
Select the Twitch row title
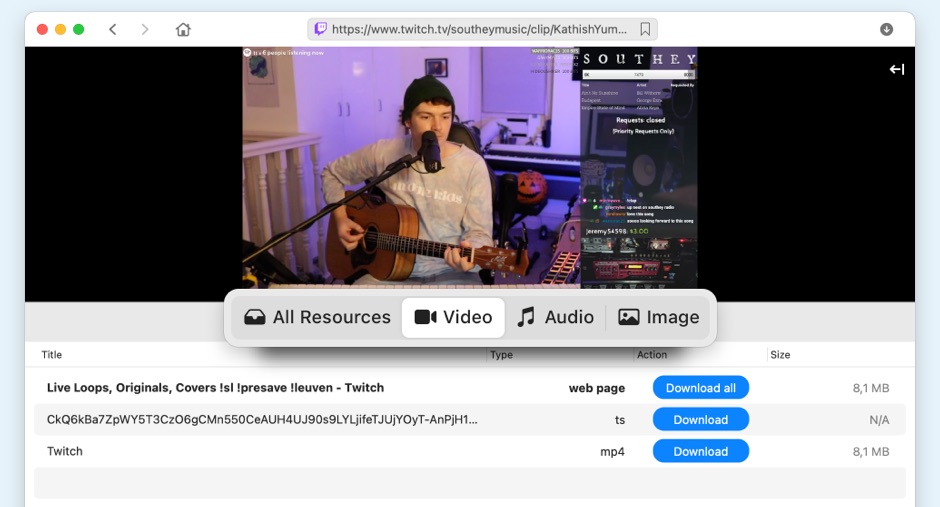tap(65, 451)
